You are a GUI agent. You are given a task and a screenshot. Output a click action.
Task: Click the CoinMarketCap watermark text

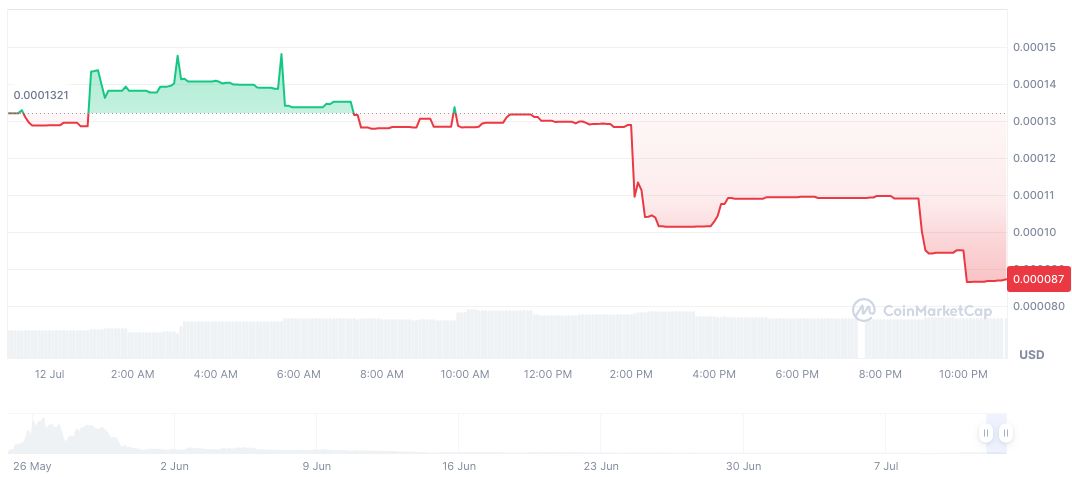point(937,311)
